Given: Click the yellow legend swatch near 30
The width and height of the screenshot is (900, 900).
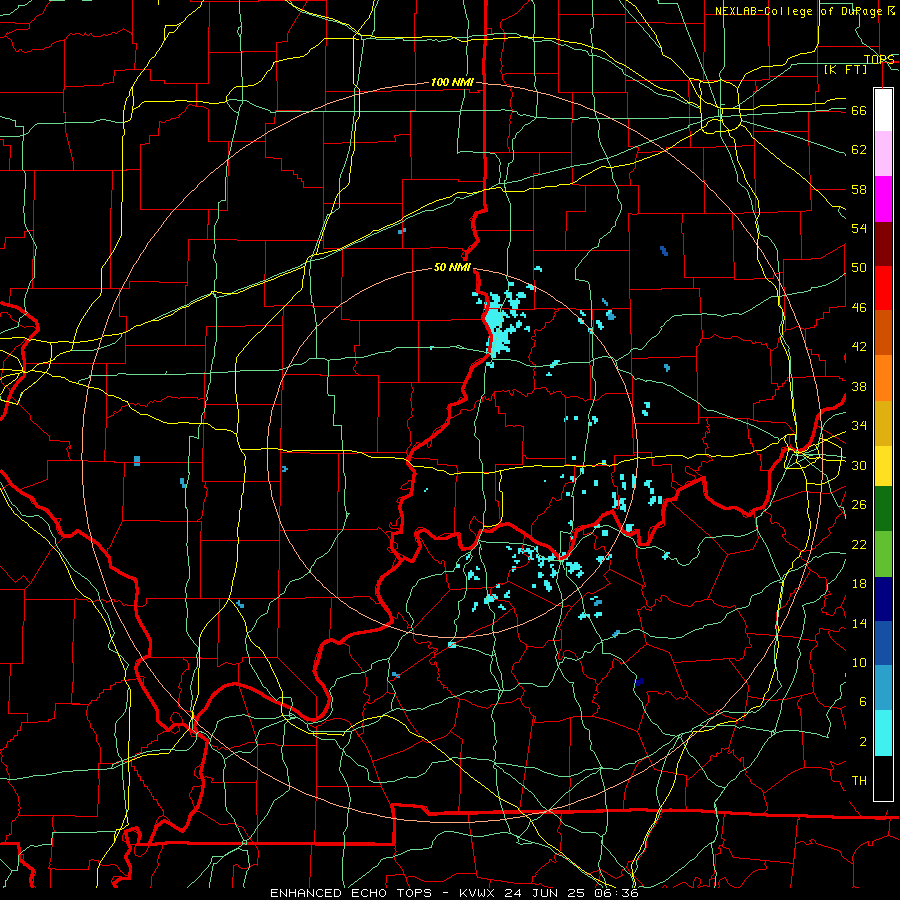Looking at the screenshot, I should (x=883, y=465).
